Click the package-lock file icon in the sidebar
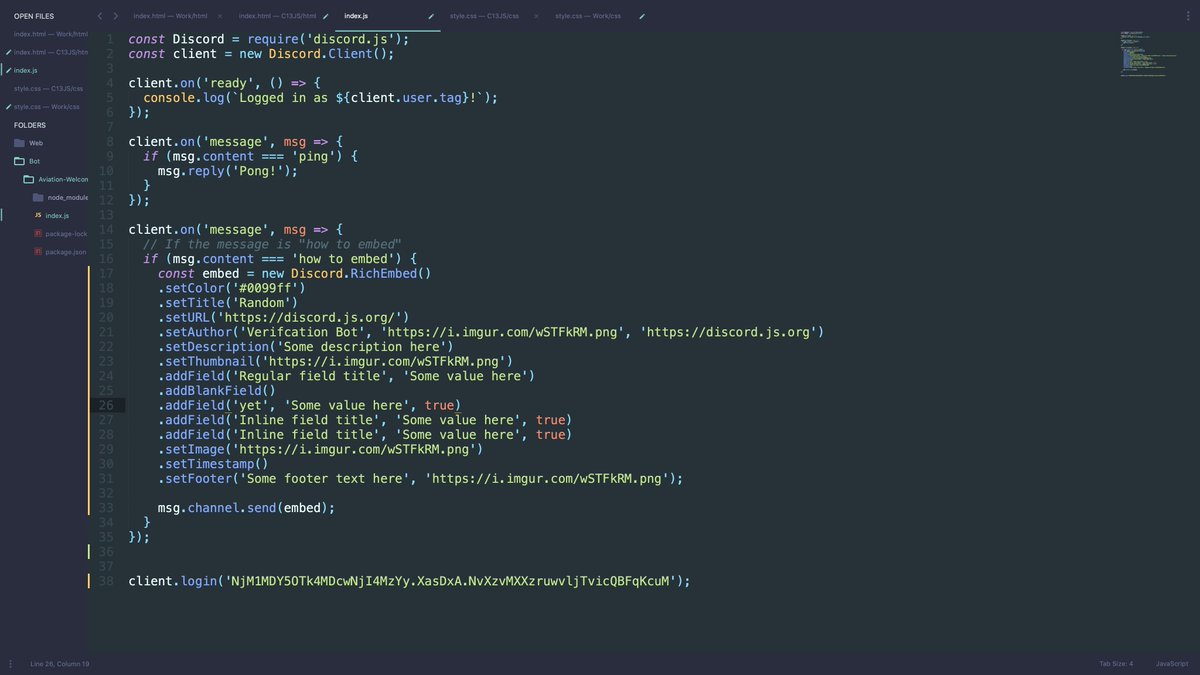 [x=38, y=233]
